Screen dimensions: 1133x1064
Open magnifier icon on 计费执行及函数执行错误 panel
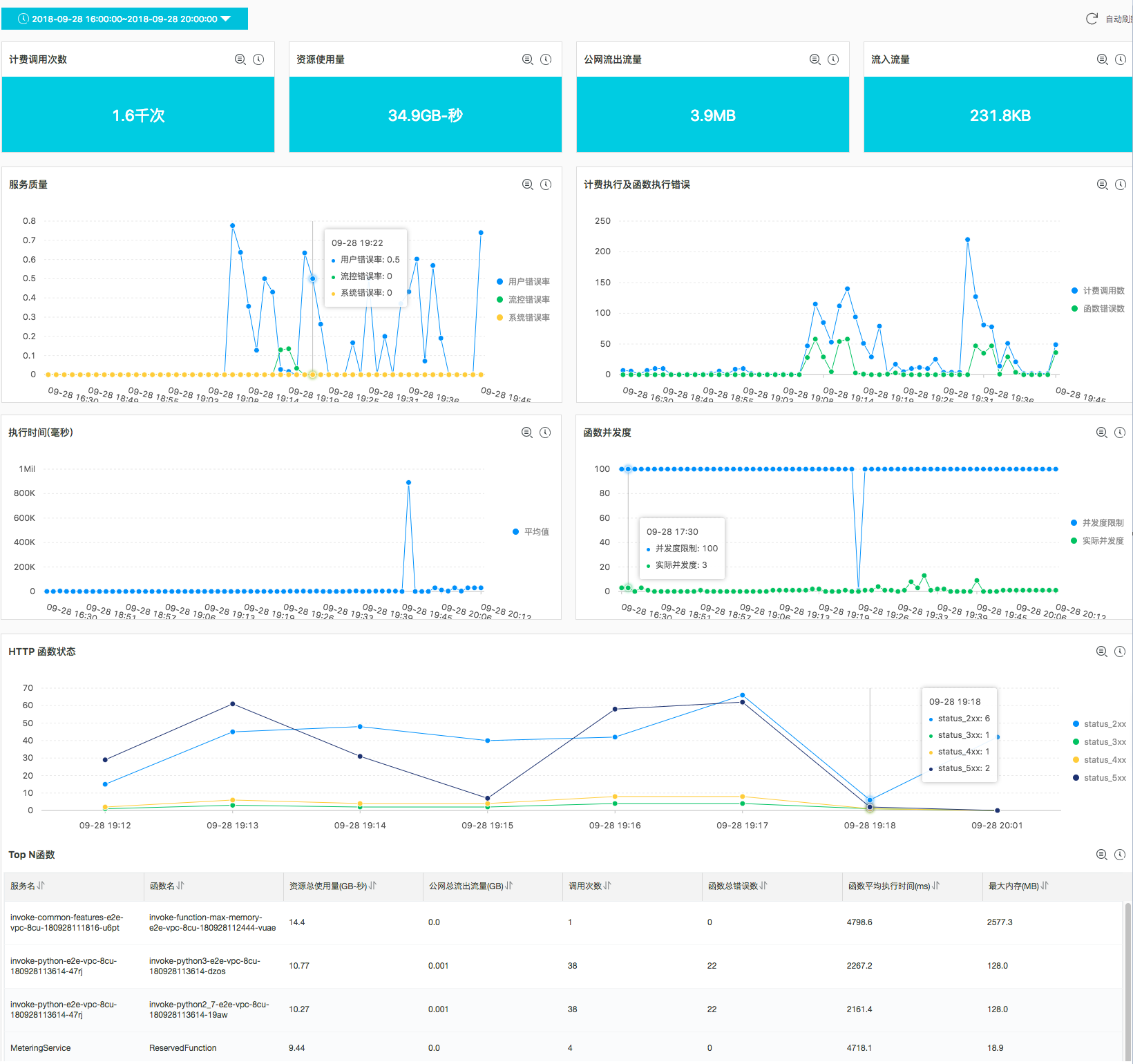pyautogui.click(x=1103, y=184)
